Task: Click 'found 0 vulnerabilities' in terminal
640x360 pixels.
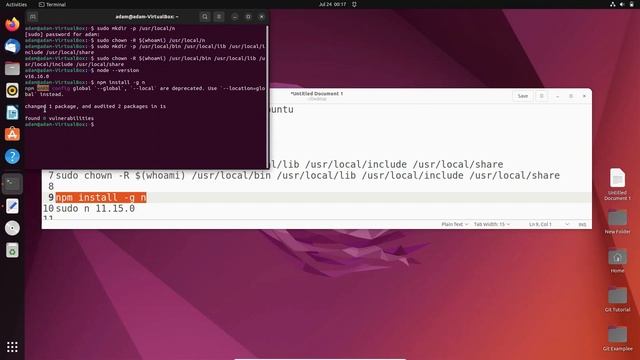Action: coord(59,118)
